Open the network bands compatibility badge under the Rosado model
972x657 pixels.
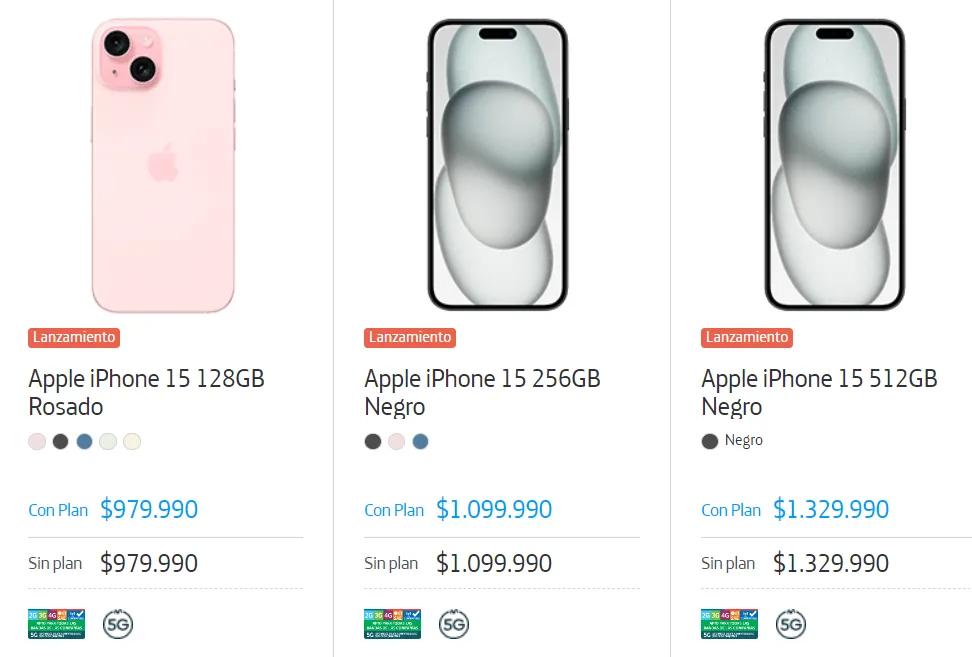pos(57,622)
